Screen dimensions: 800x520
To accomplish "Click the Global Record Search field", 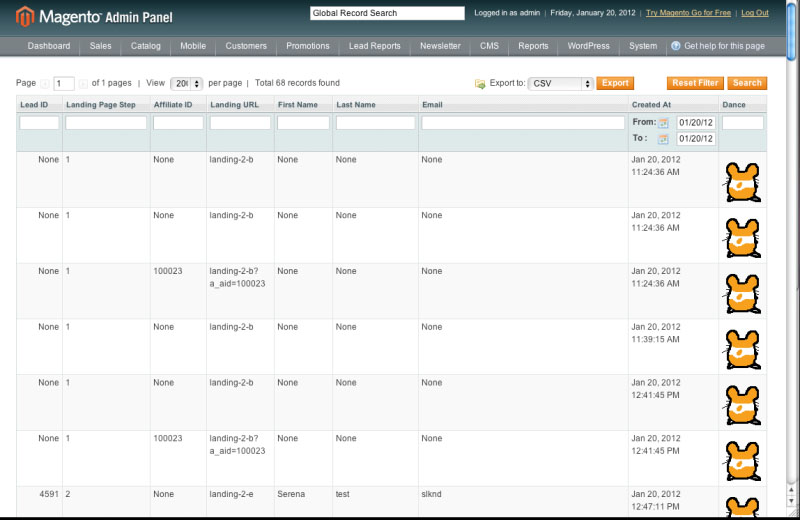I will tap(387, 13).
